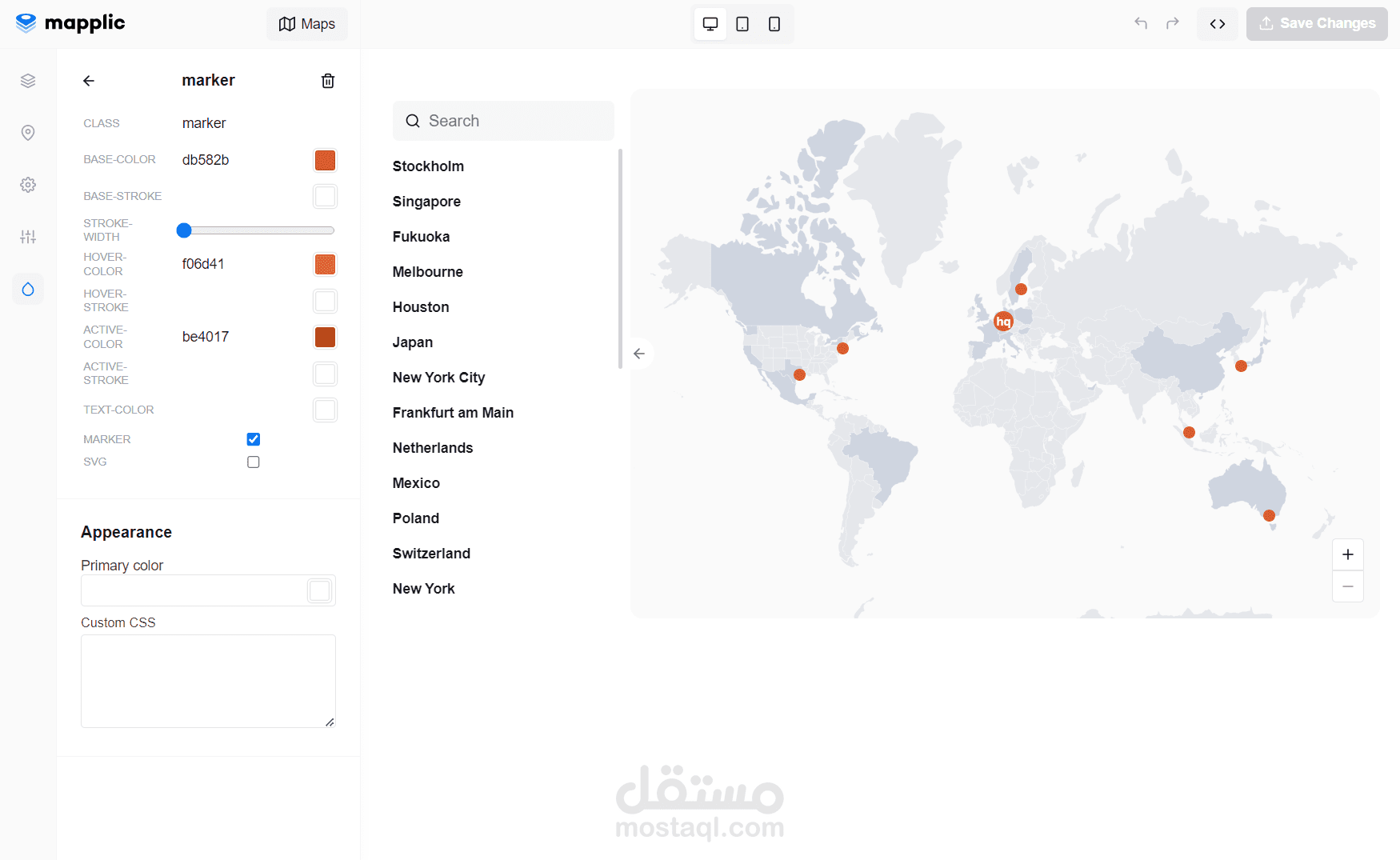1400x860 pixels.
Task: Open the empty active-stroke swatch
Action: click(x=325, y=374)
